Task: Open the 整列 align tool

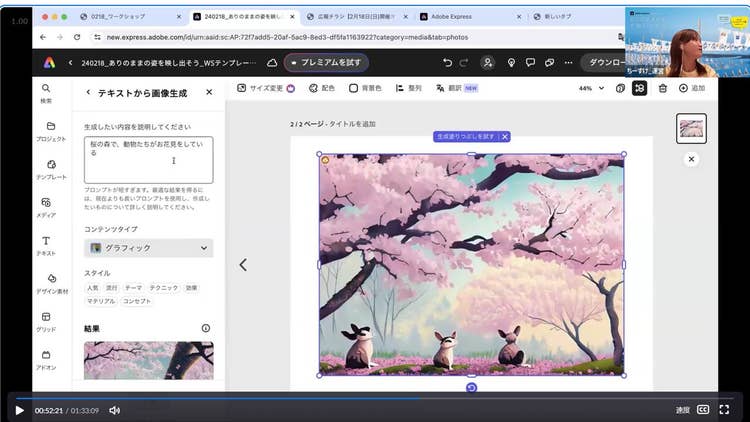Action: click(x=408, y=88)
